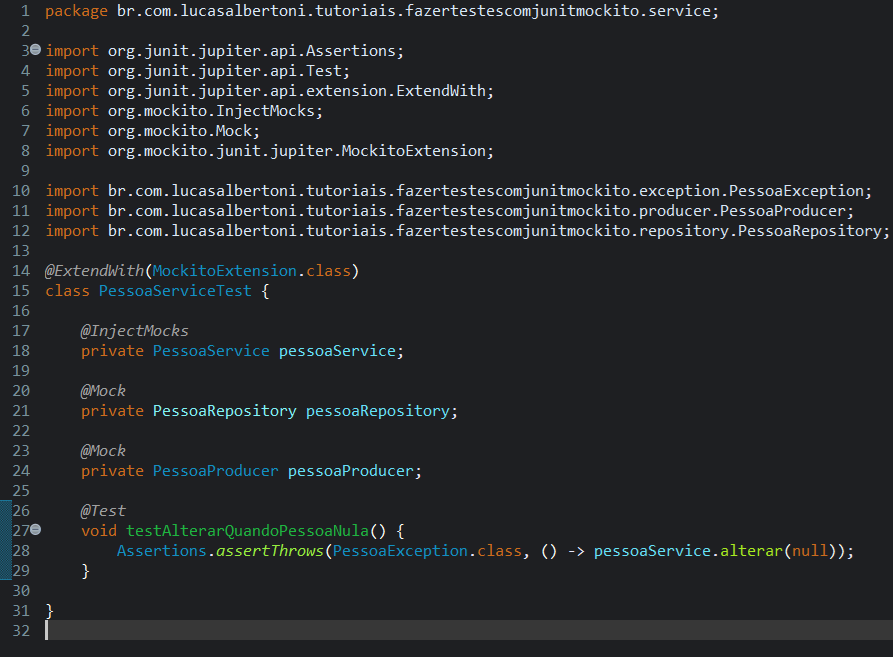The width and height of the screenshot is (893, 657).
Task: Select the @Mock annotation above pessoaRepository
Action: coord(102,390)
